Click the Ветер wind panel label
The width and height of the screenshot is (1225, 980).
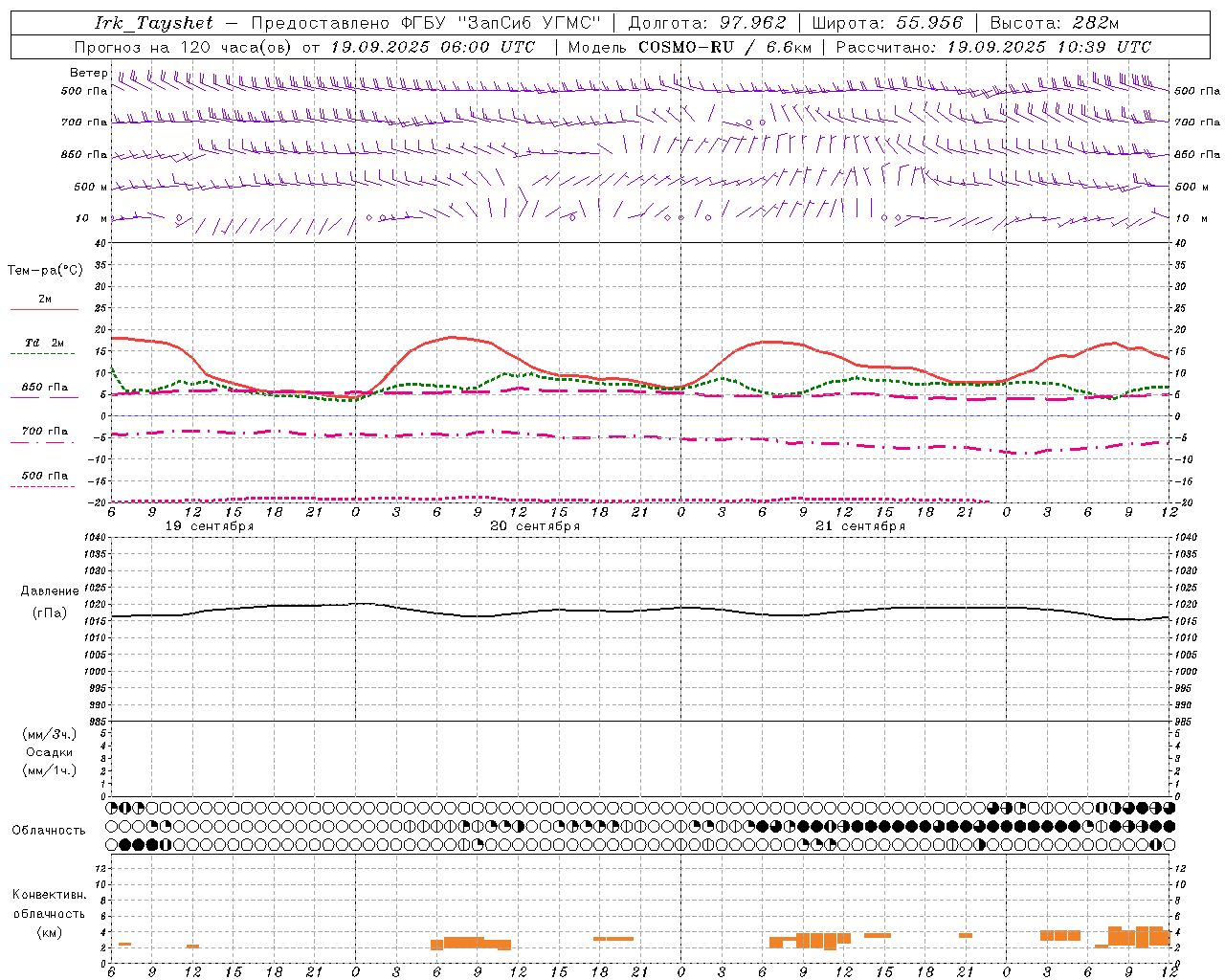point(89,73)
